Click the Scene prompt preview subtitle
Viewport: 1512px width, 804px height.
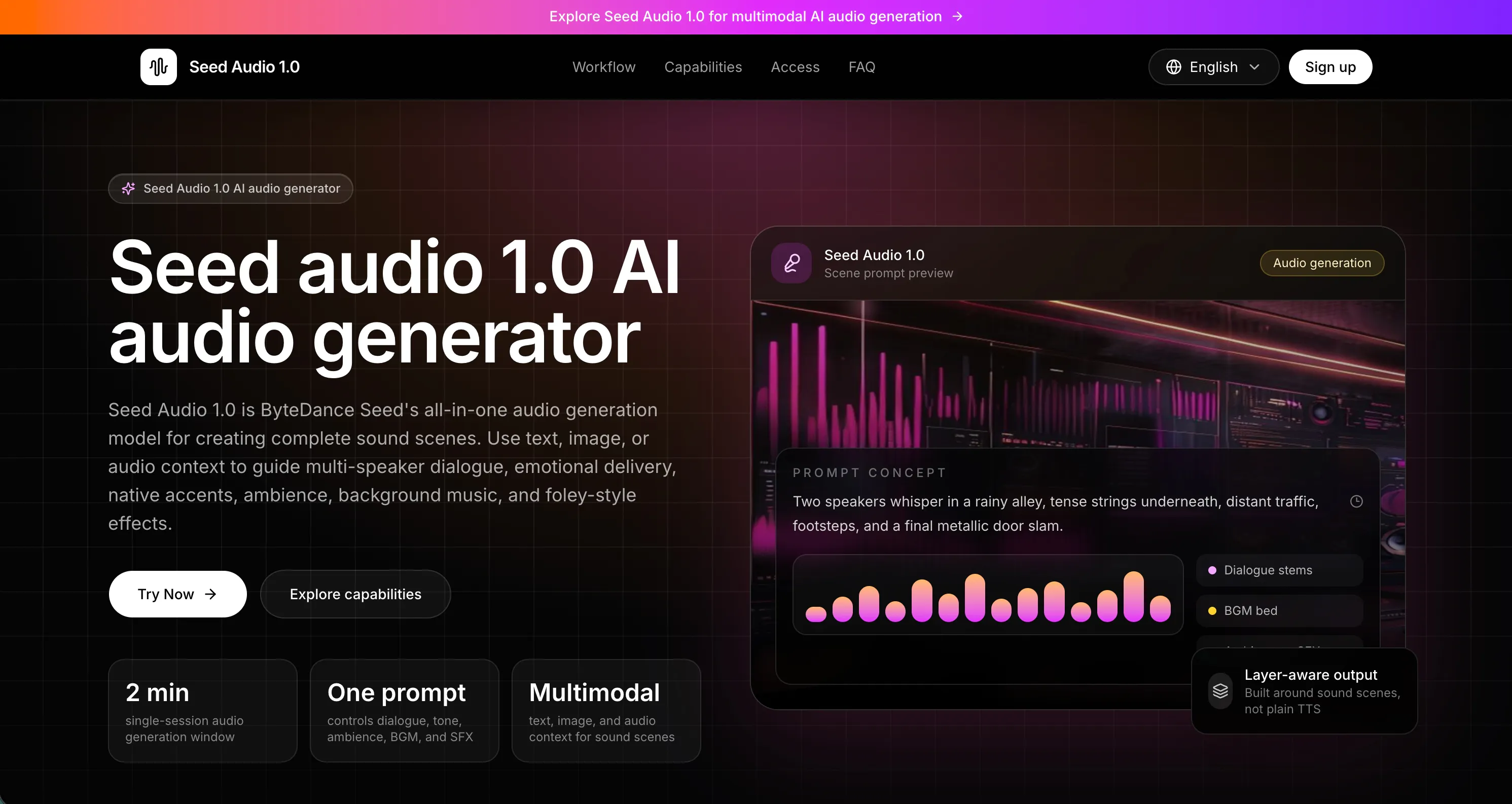click(889, 273)
